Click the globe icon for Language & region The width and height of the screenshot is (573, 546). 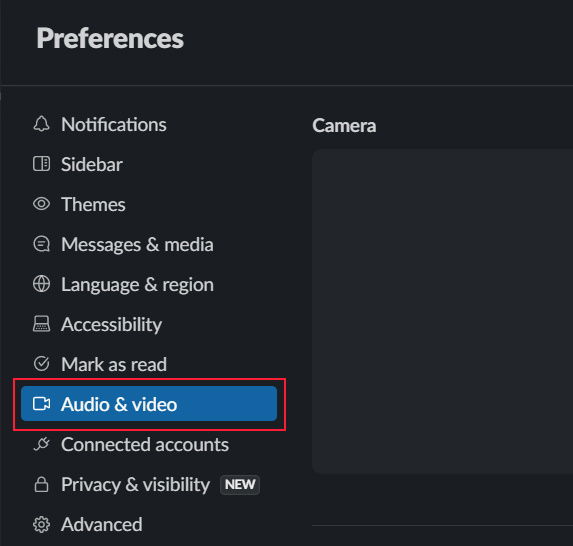click(41, 284)
